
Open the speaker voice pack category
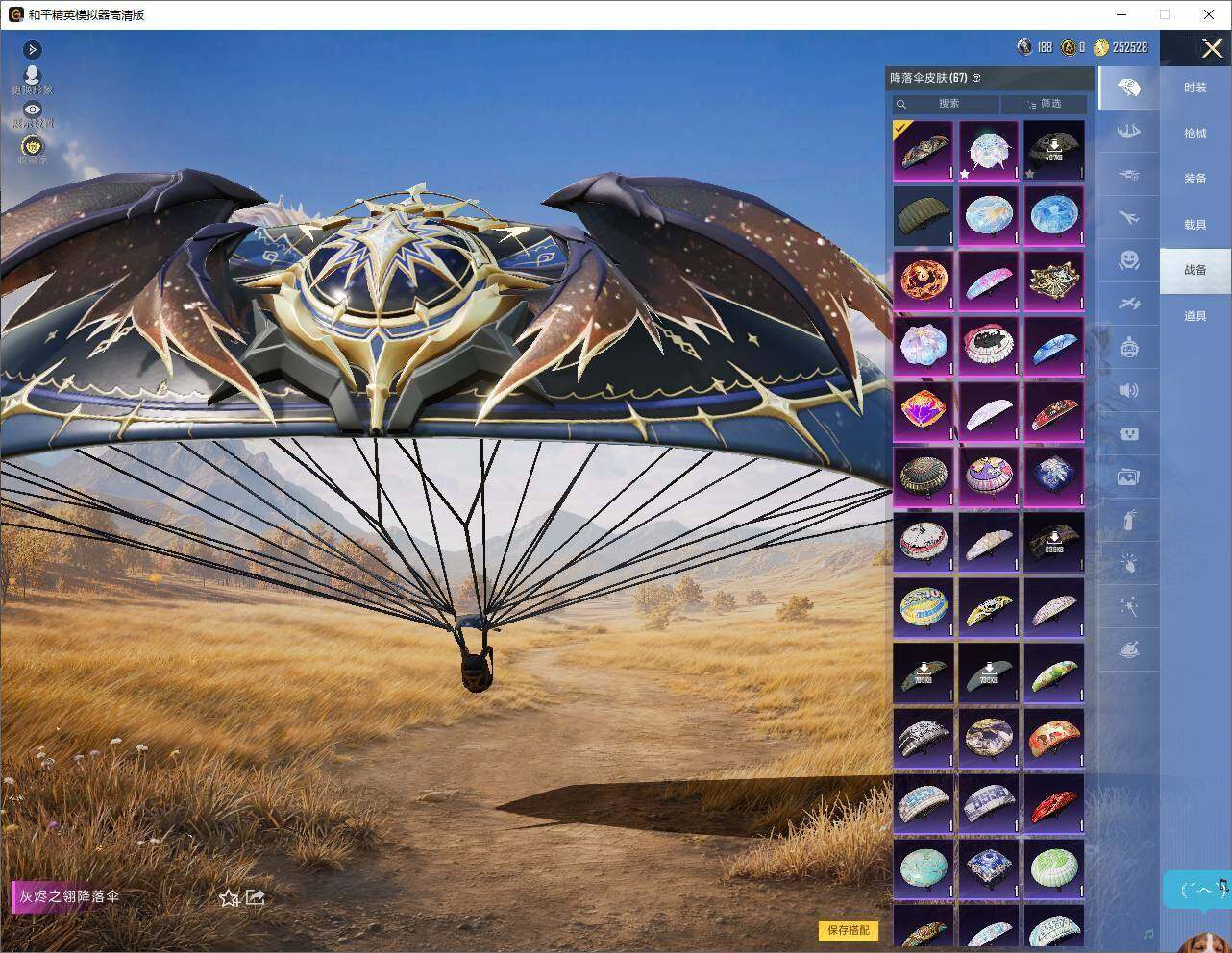coord(1128,390)
